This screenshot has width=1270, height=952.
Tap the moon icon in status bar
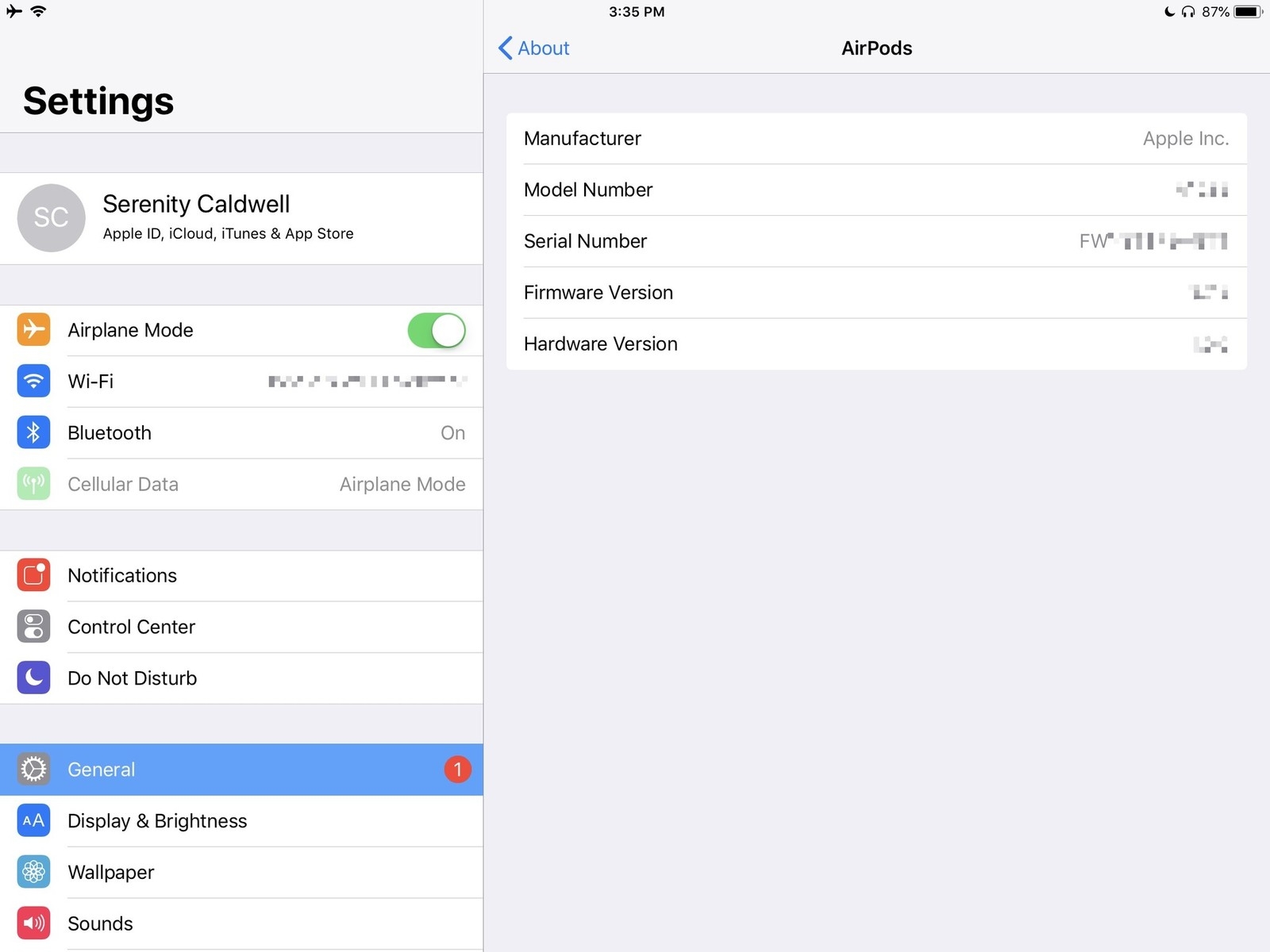[x=1169, y=12]
